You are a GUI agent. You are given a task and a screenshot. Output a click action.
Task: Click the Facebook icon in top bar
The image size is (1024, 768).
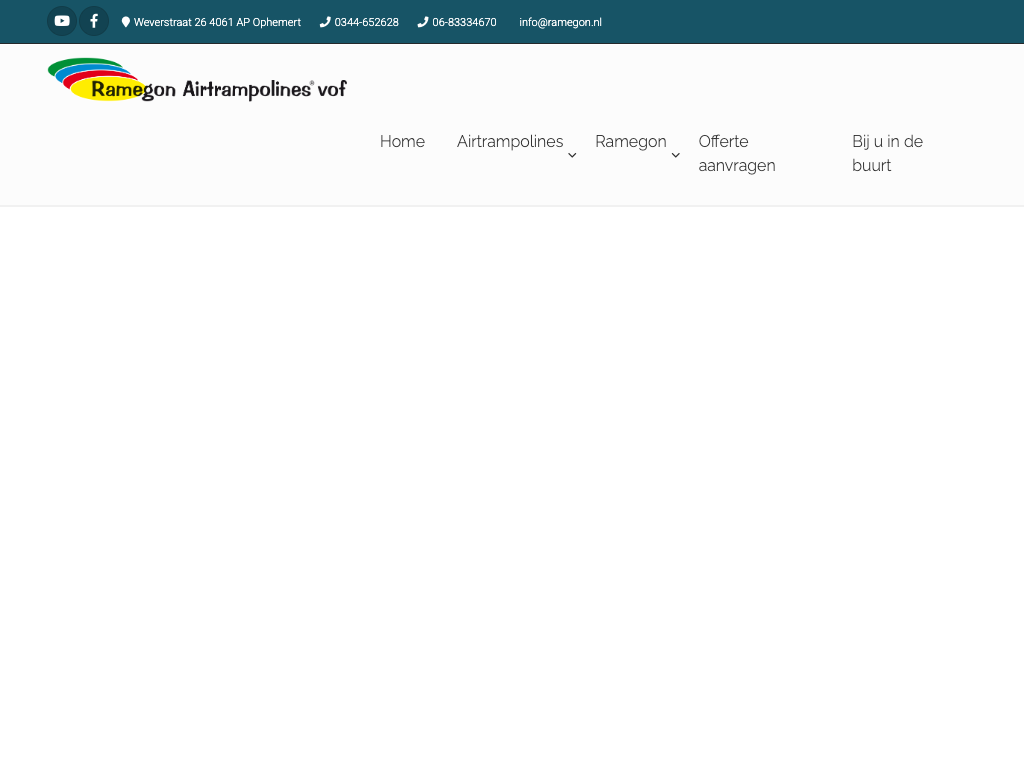[x=94, y=21]
